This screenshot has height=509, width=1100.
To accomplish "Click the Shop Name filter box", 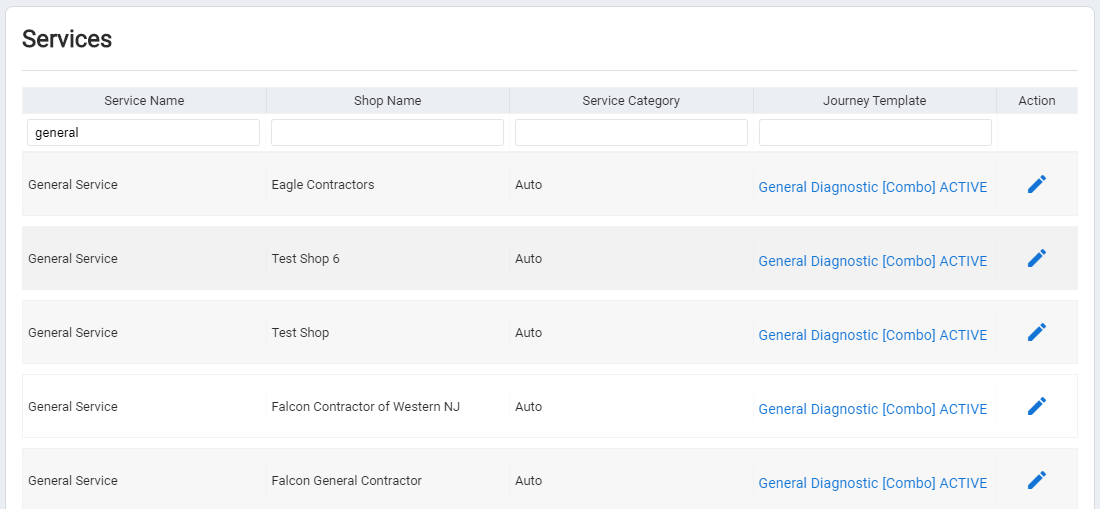I will pyautogui.click(x=387, y=133).
